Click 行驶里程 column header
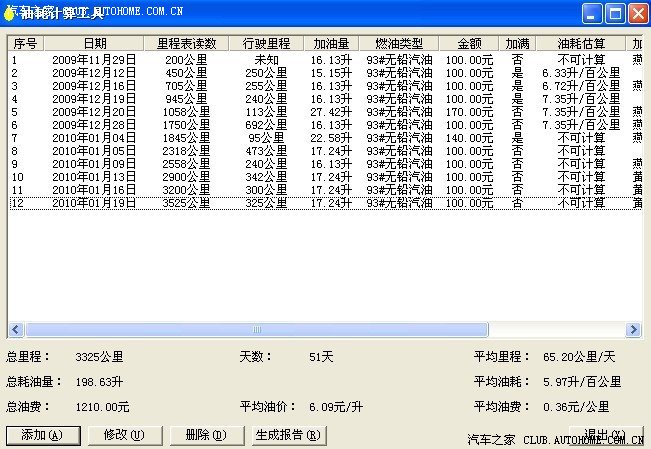This screenshot has width=651, height=449. [266, 43]
